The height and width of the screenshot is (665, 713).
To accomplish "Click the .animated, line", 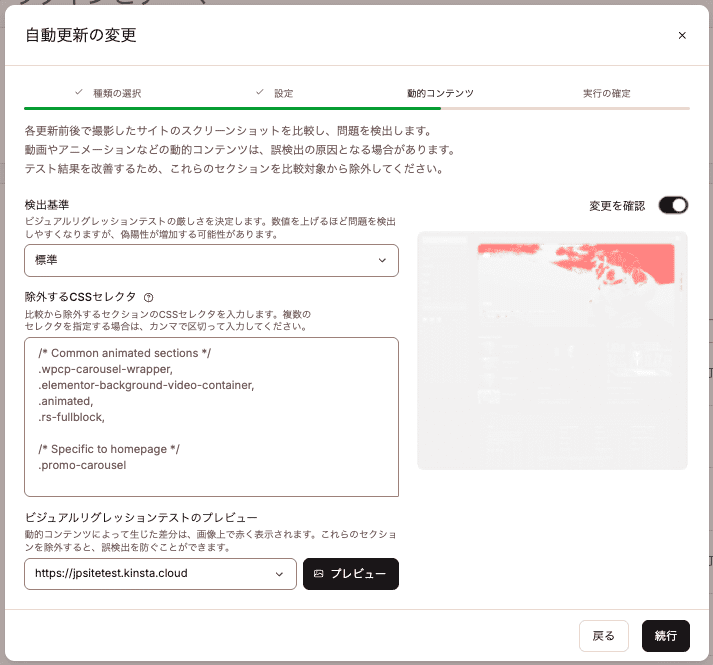I will 66,401.
